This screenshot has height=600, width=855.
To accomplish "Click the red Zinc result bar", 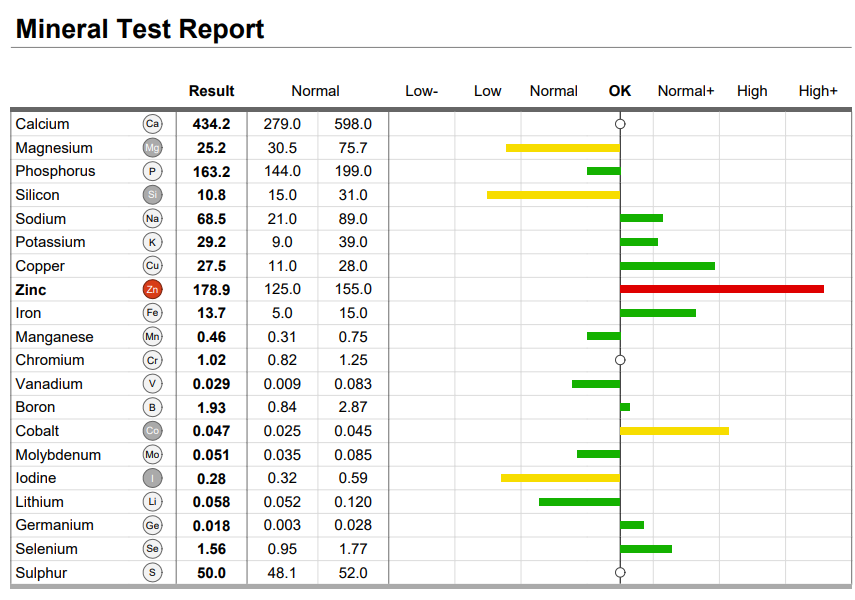I will point(722,289).
